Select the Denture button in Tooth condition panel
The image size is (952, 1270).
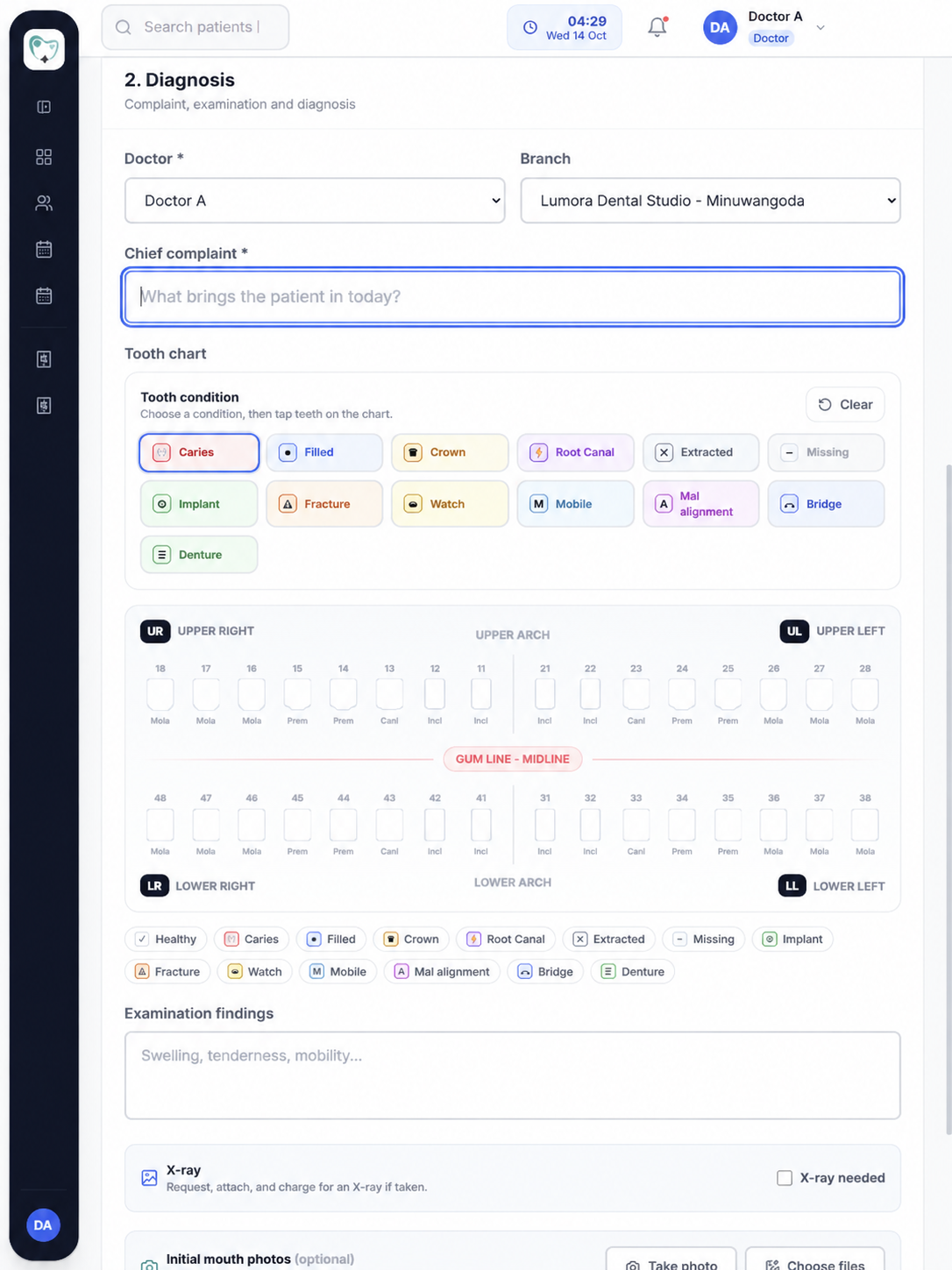click(199, 555)
